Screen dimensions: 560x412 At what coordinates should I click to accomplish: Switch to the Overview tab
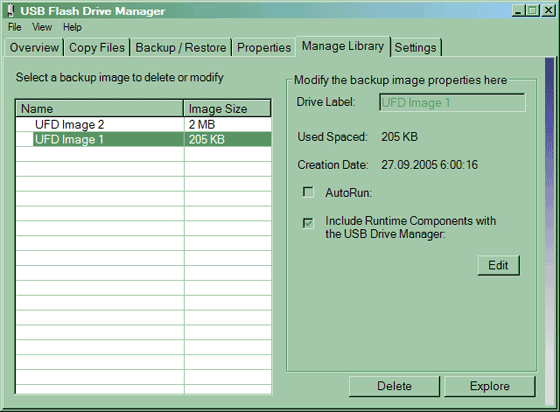[x=34, y=47]
